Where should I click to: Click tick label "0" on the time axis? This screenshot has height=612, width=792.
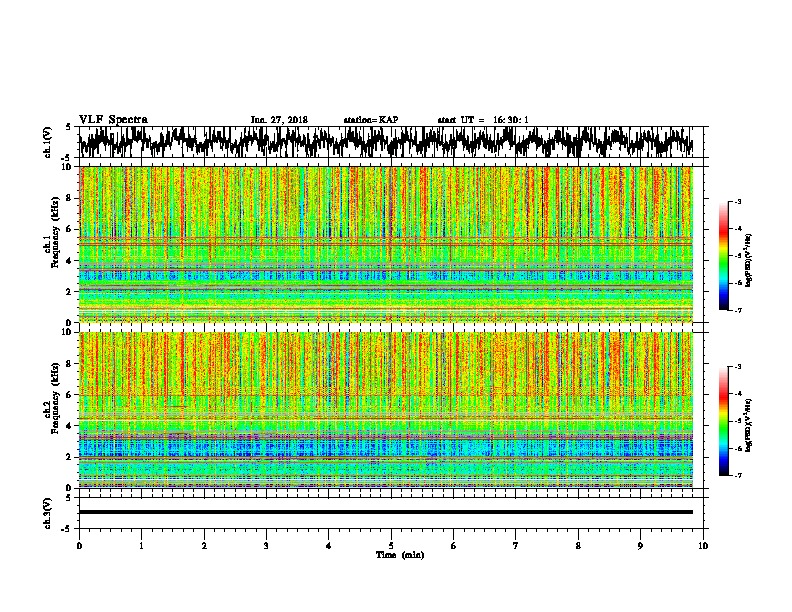coord(79,546)
